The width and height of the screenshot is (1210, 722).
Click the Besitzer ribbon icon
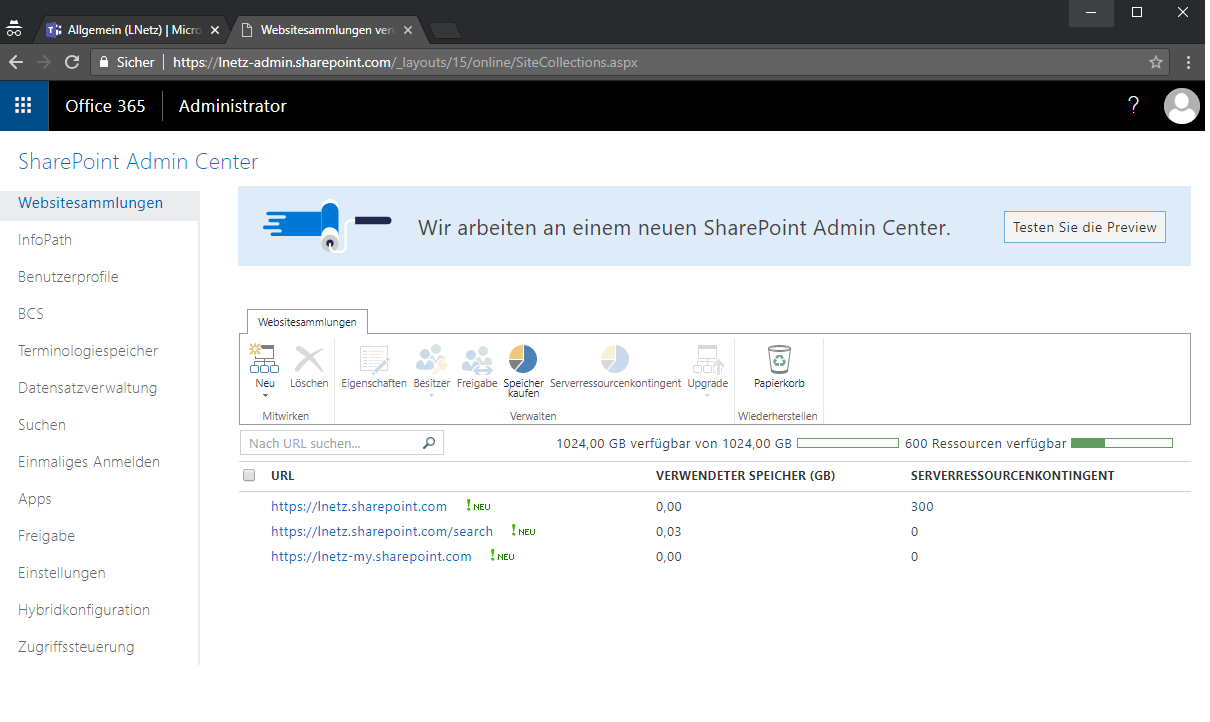click(432, 358)
